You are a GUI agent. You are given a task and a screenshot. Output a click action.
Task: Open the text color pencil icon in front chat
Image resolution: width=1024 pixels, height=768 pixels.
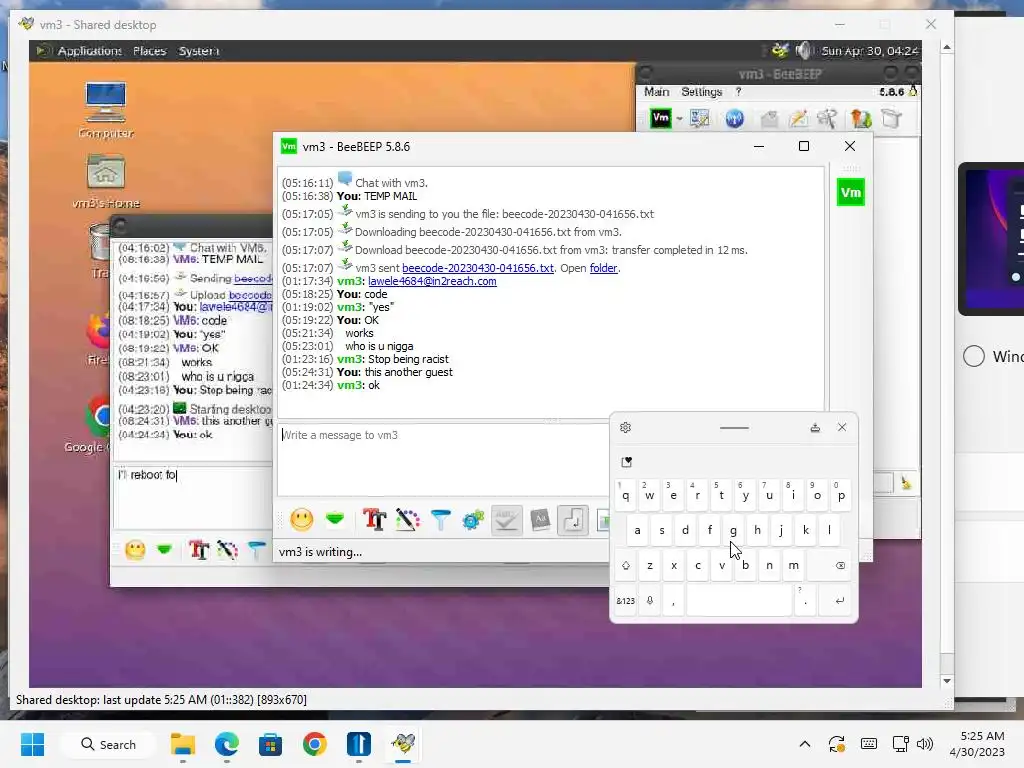pos(408,520)
